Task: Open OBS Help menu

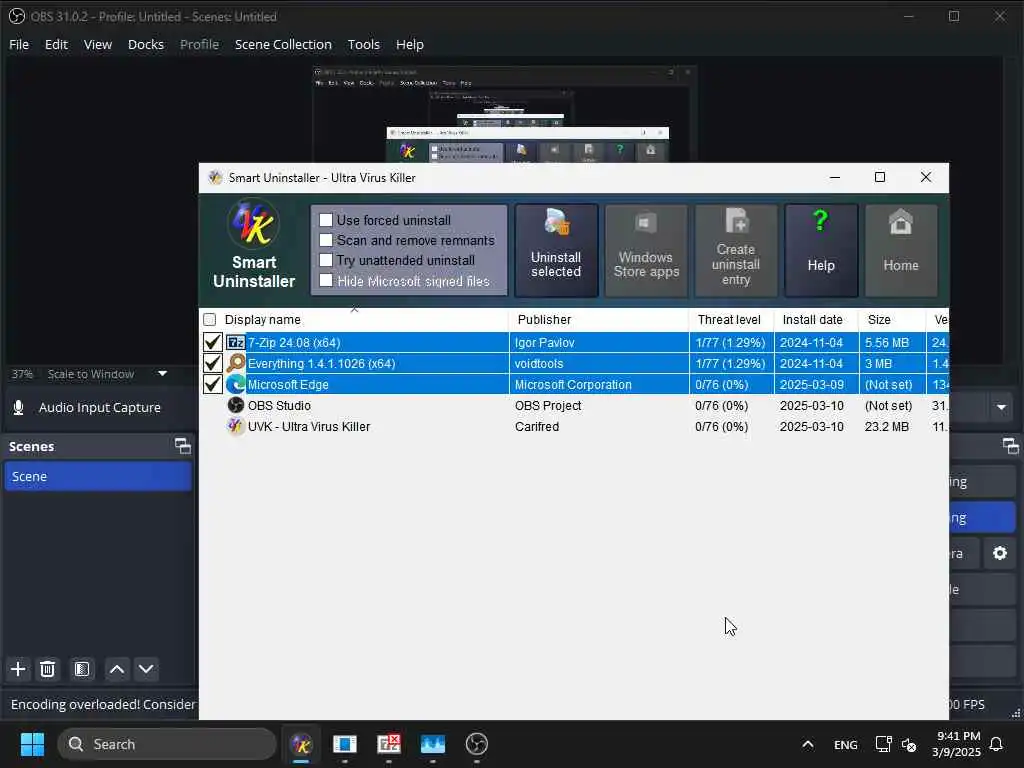Action: [409, 44]
